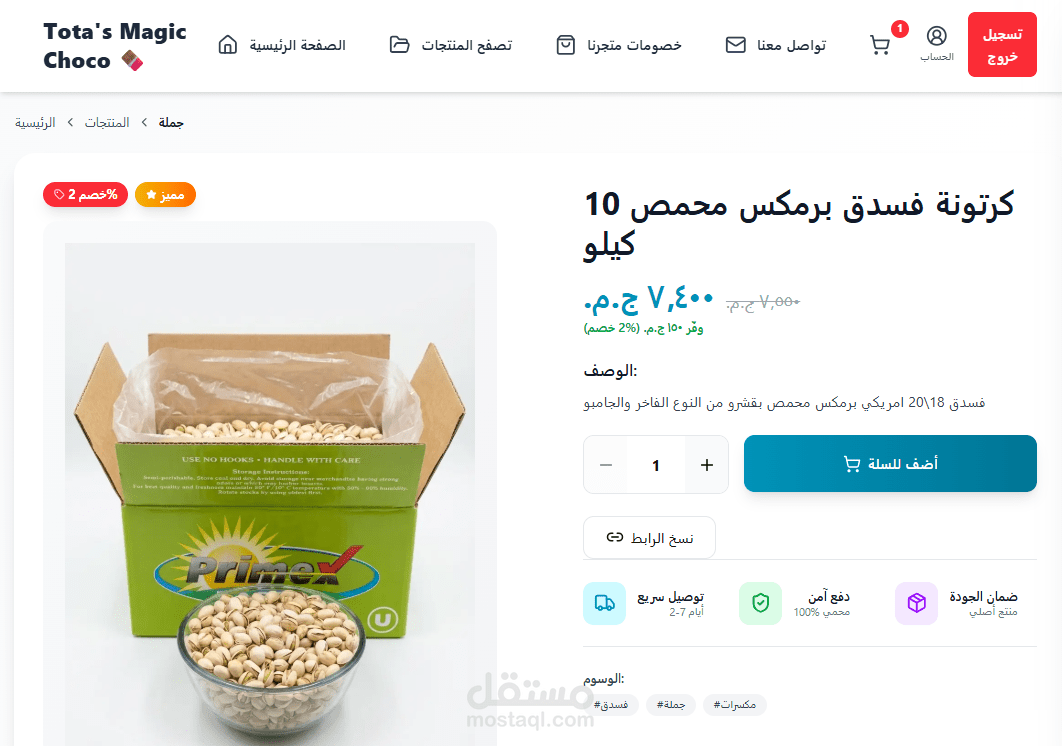Viewport: 1062px width, 746px height.
Task: Click the envelope icon for تواصل معنا
Action: (x=736, y=45)
